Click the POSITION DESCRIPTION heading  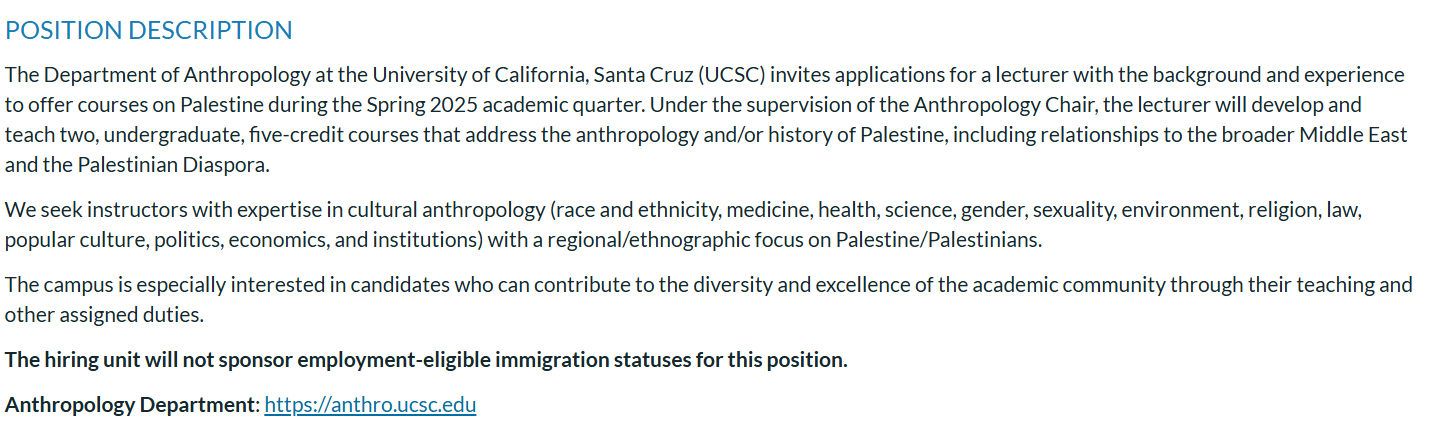149,31
